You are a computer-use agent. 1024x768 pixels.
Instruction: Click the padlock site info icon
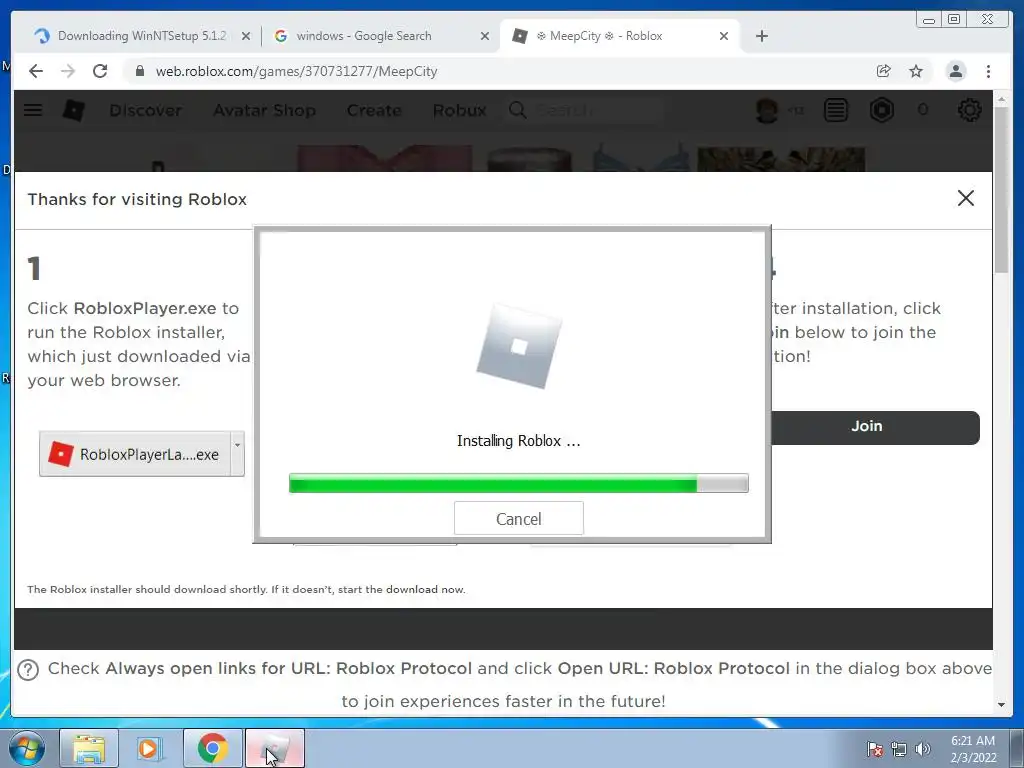click(x=139, y=71)
